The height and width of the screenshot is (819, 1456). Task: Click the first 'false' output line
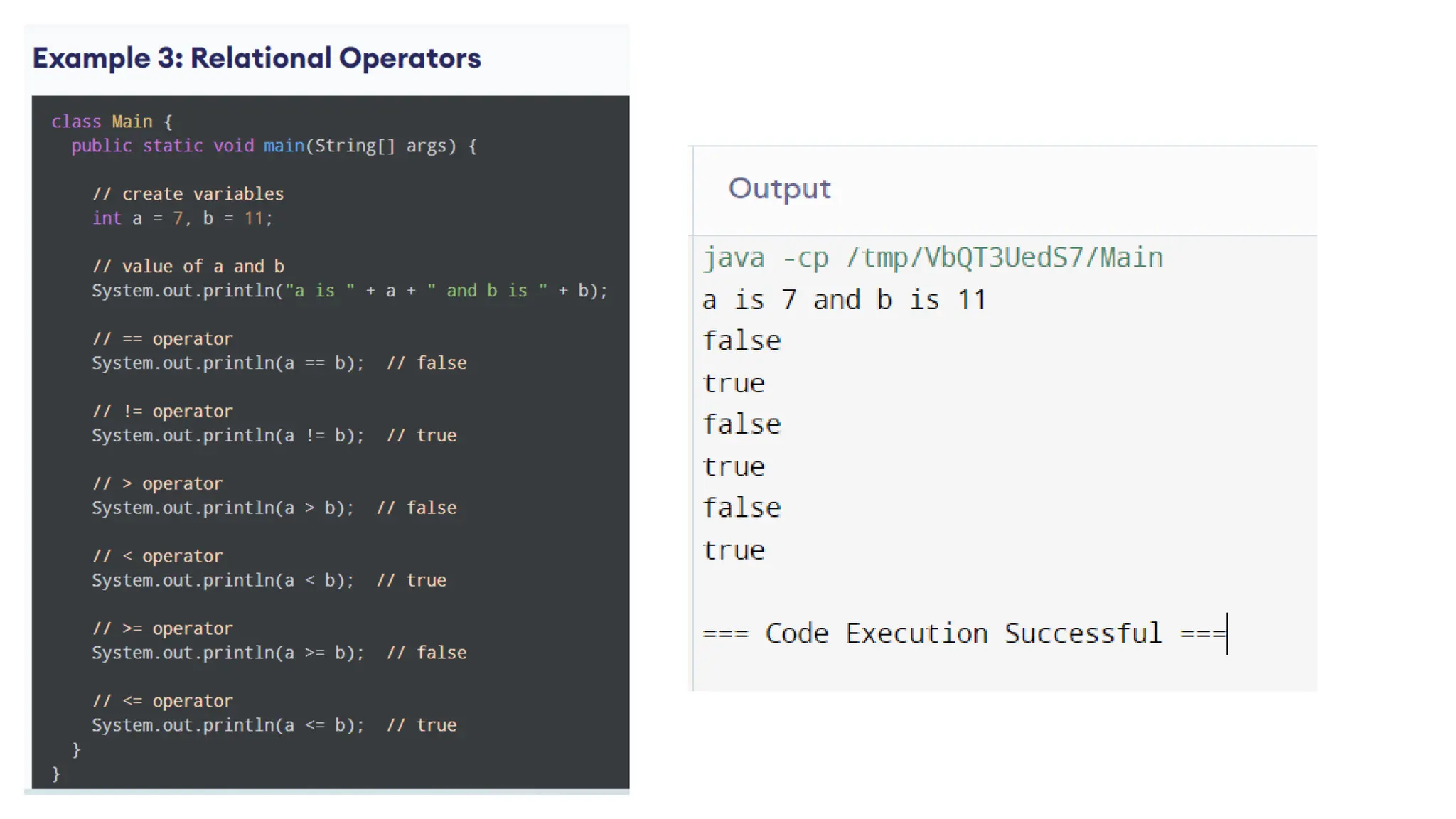tap(742, 341)
